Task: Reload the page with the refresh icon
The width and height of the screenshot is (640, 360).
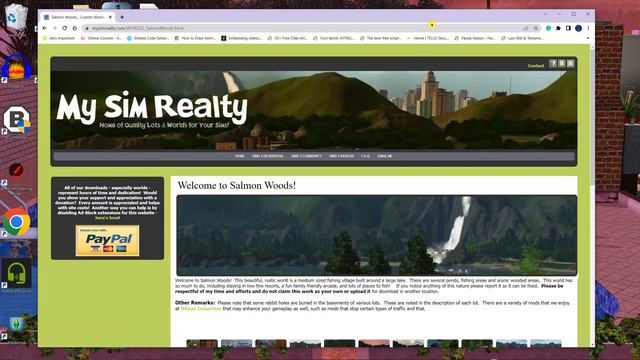Action: (x=64, y=28)
